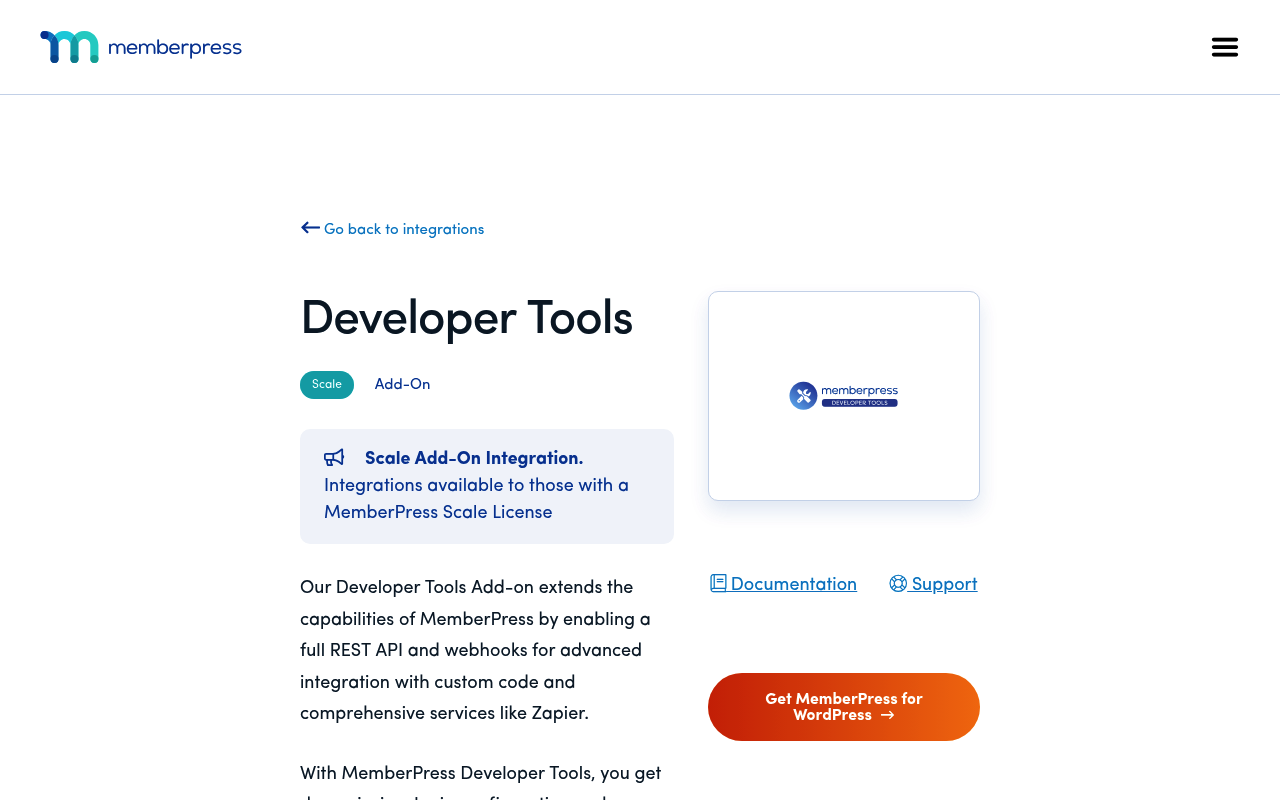Screen dimensions: 1280x800
Task: Click the wrench icon in Developer Tools logo
Action: (x=803, y=396)
